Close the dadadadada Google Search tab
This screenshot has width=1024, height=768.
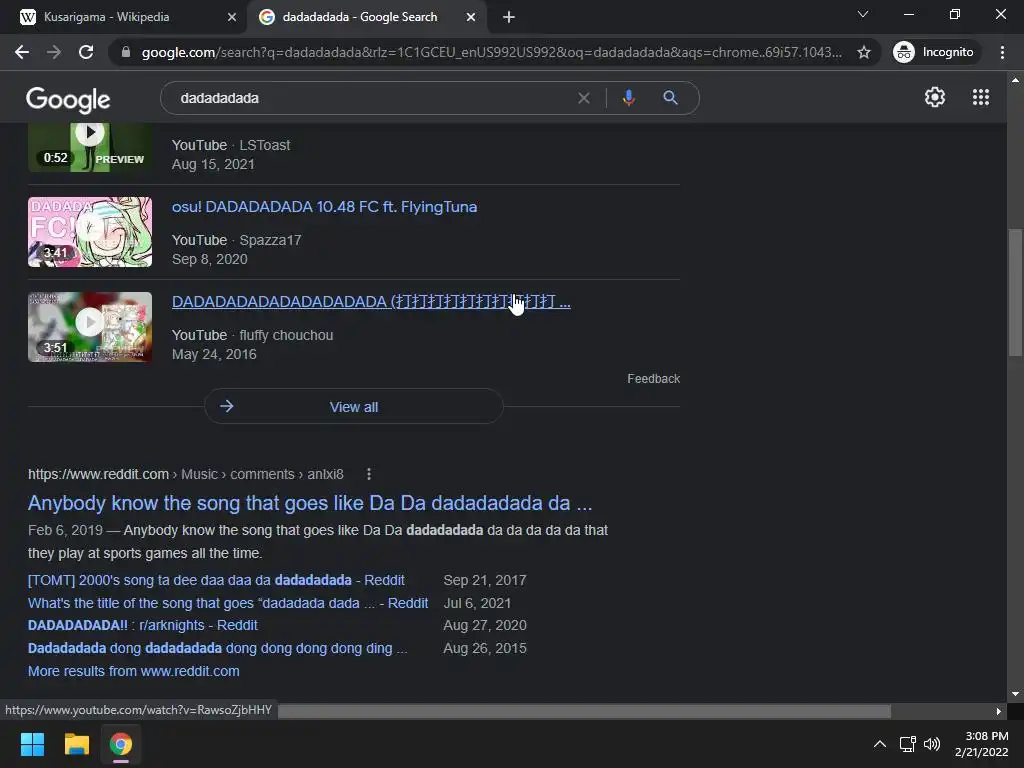click(x=471, y=17)
